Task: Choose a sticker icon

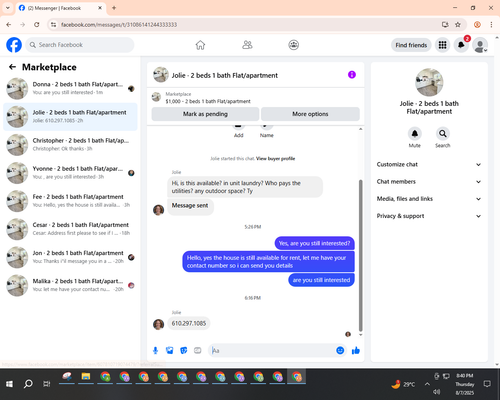Action: [x=184, y=350]
